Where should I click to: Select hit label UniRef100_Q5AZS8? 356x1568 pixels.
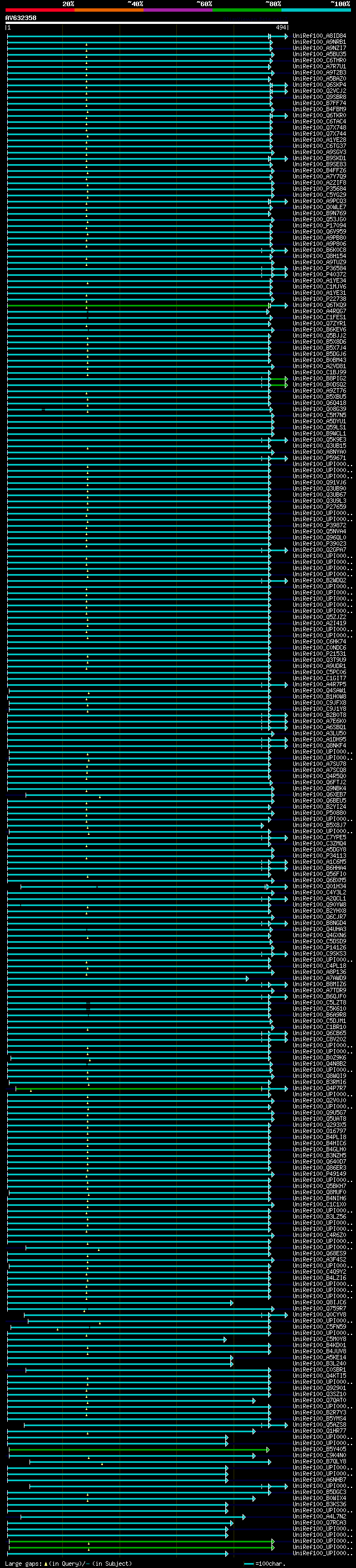tap(319, 1424)
